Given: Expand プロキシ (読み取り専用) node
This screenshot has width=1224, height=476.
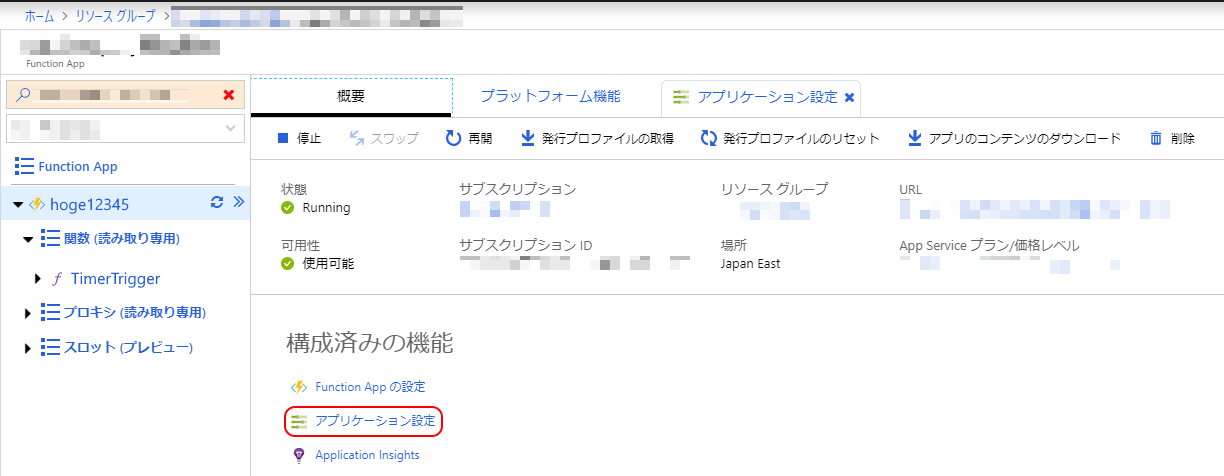Looking at the screenshot, I should click(x=27, y=314).
